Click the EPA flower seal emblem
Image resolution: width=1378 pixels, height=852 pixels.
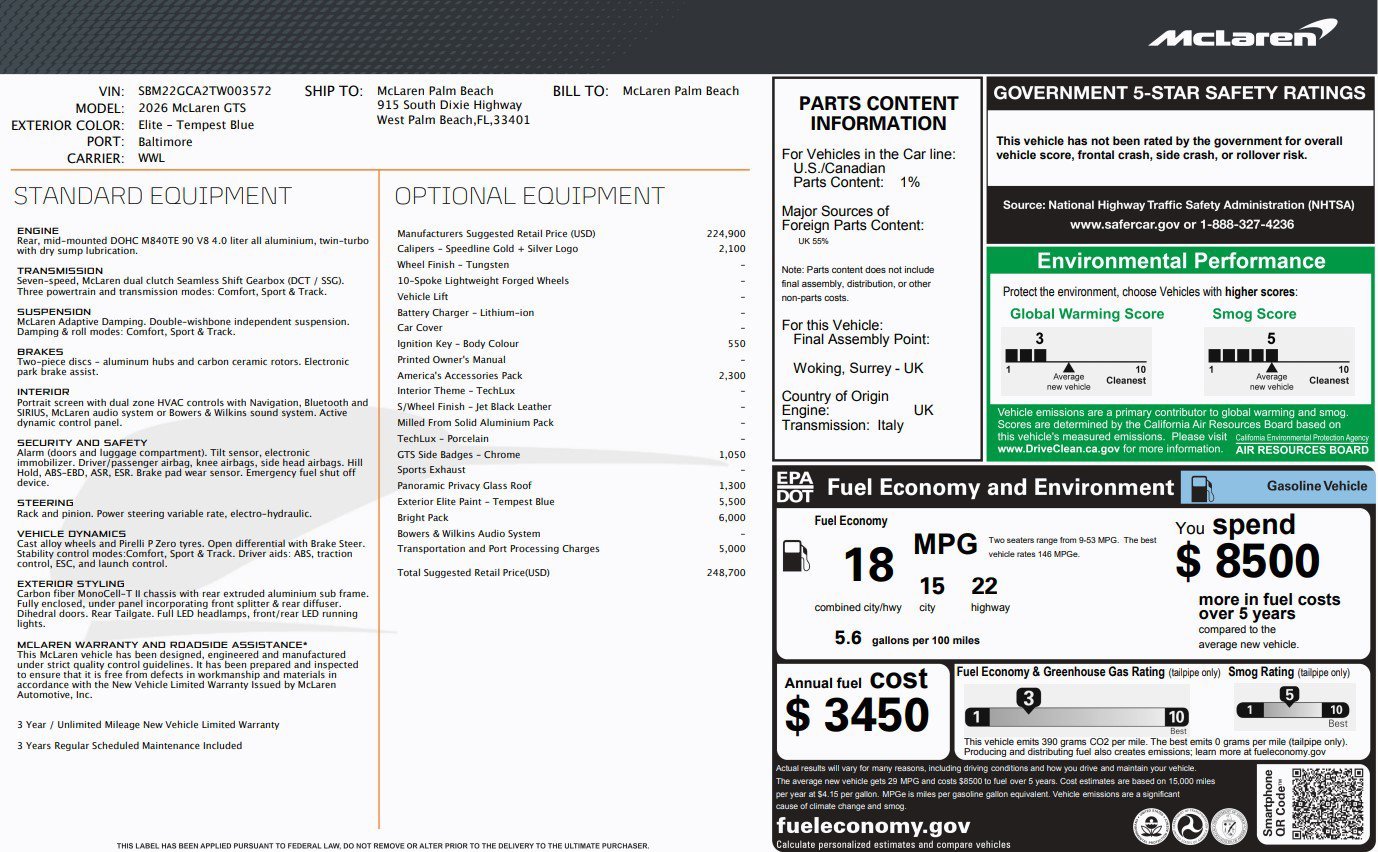coord(1152,826)
